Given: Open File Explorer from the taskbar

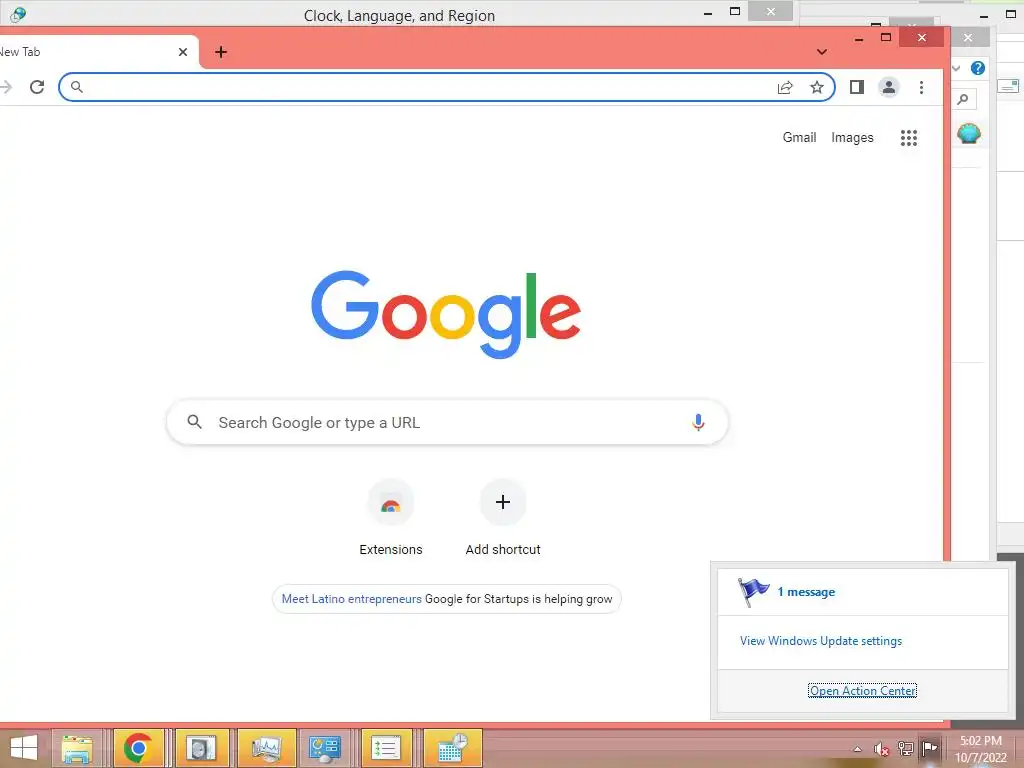Looking at the screenshot, I should (77, 748).
